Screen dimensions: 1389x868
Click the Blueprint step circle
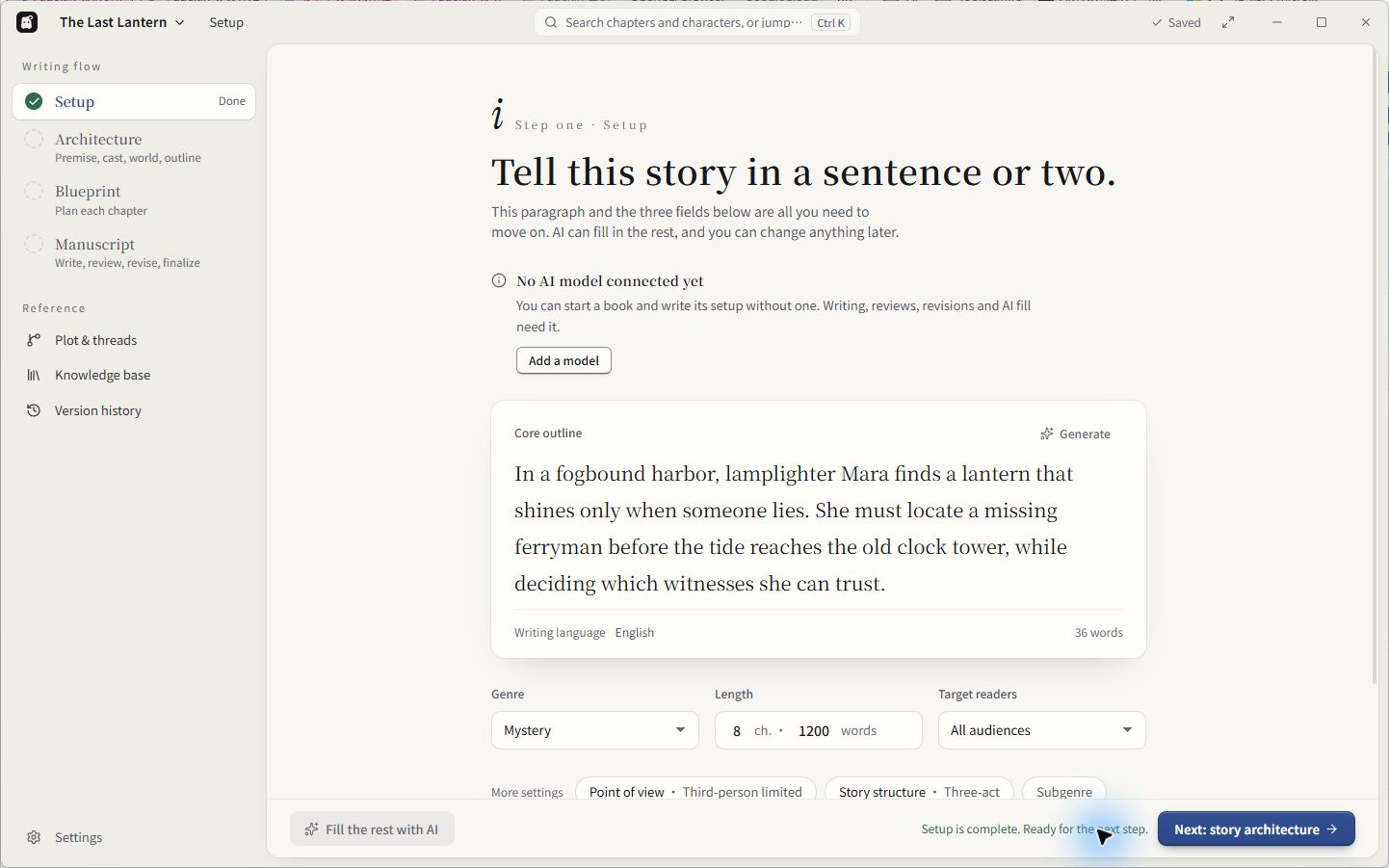tap(34, 191)
